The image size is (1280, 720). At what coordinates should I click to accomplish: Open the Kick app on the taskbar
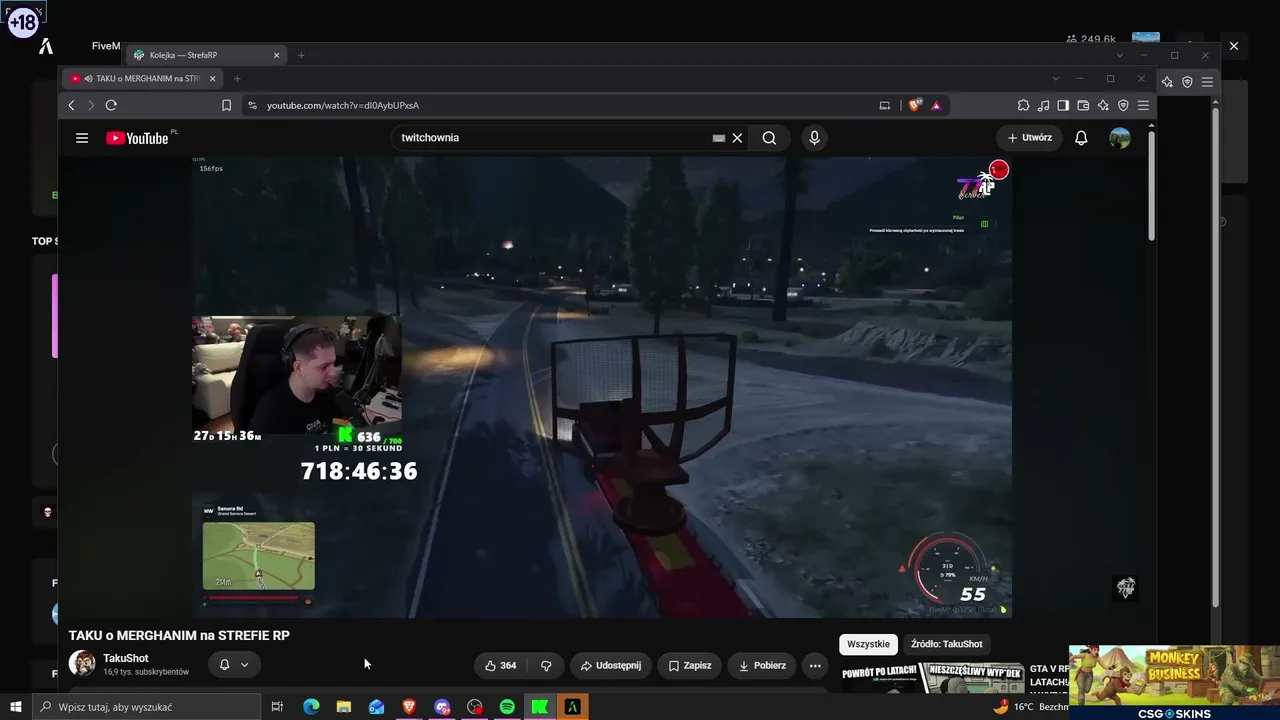click(540, 707)
